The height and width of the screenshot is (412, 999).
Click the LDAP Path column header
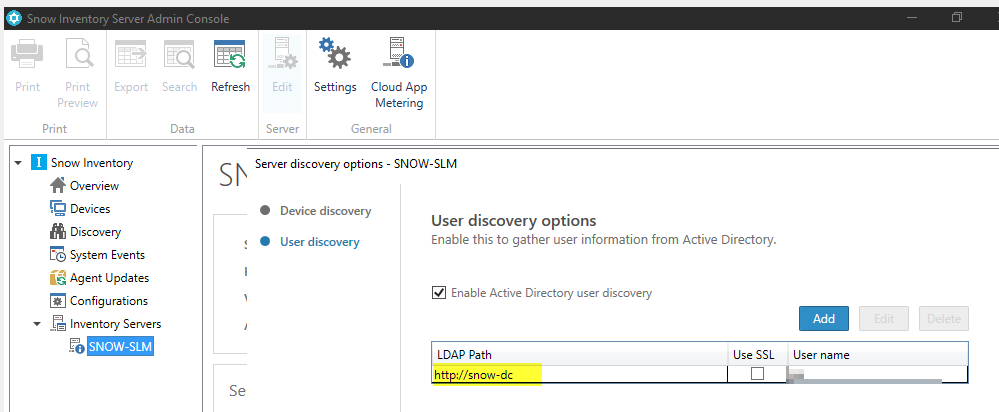click(579, 355)
